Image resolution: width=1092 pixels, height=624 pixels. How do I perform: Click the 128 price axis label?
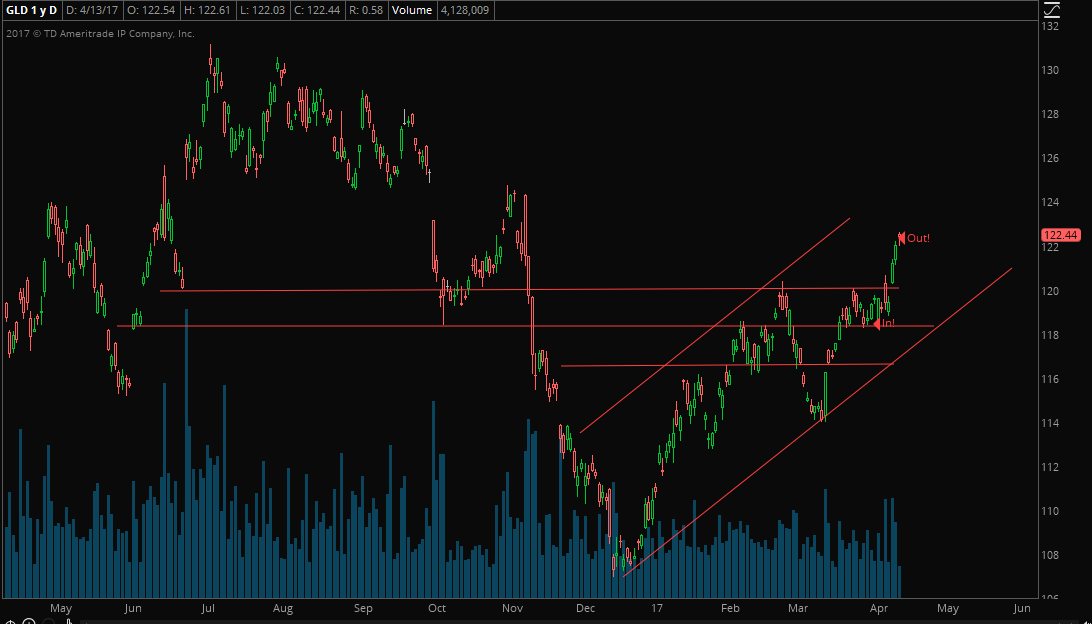pos(1051,114)
